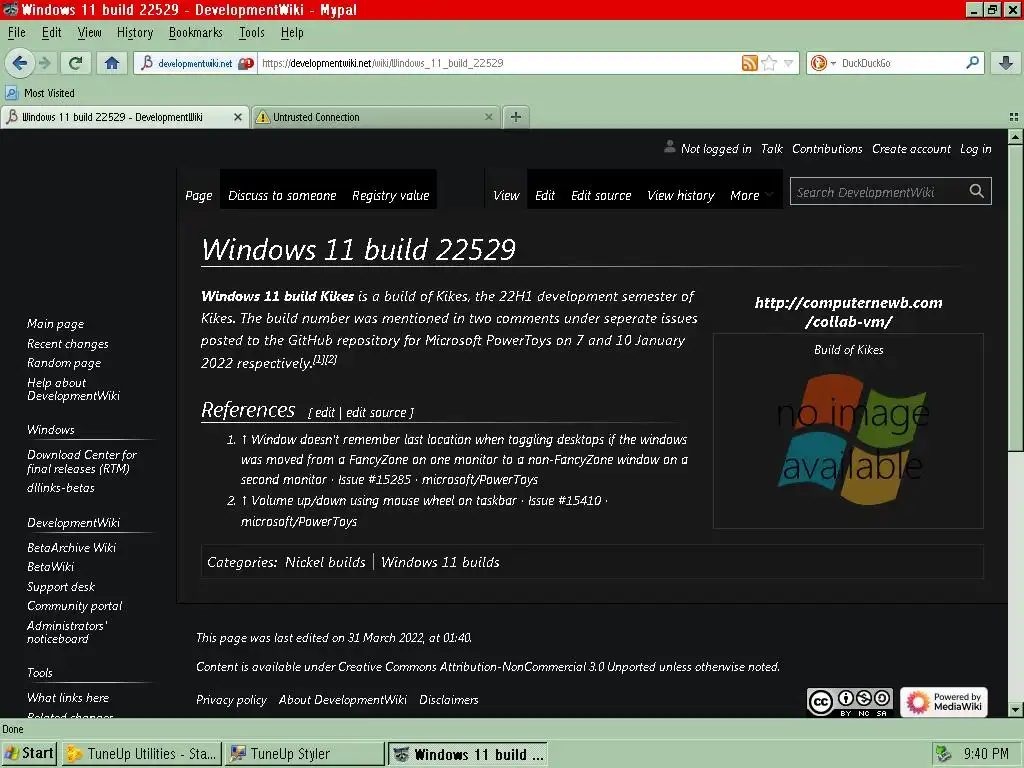This screenshot has width=1024, height=768.
Task: Expand the More dropdown menu
Action: tap(751, 195)
